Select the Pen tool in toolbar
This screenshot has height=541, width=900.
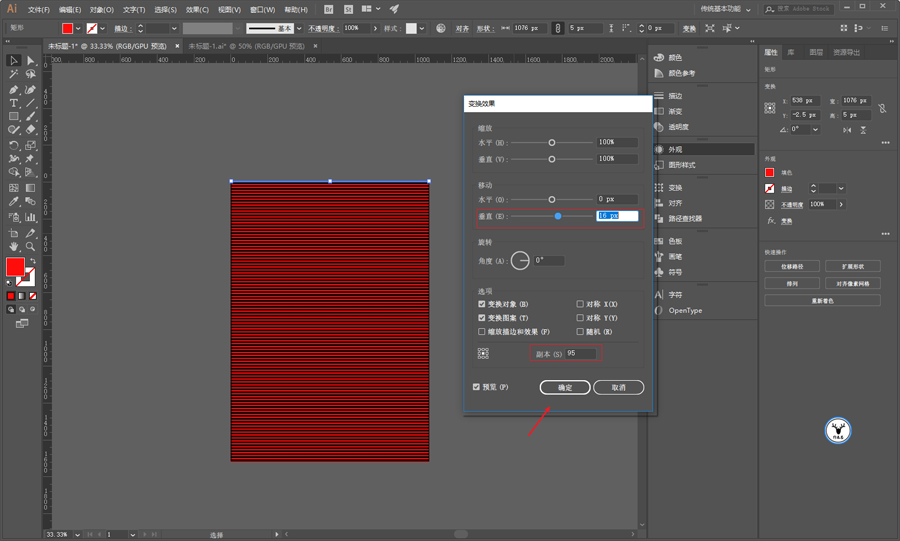[14, 89]
